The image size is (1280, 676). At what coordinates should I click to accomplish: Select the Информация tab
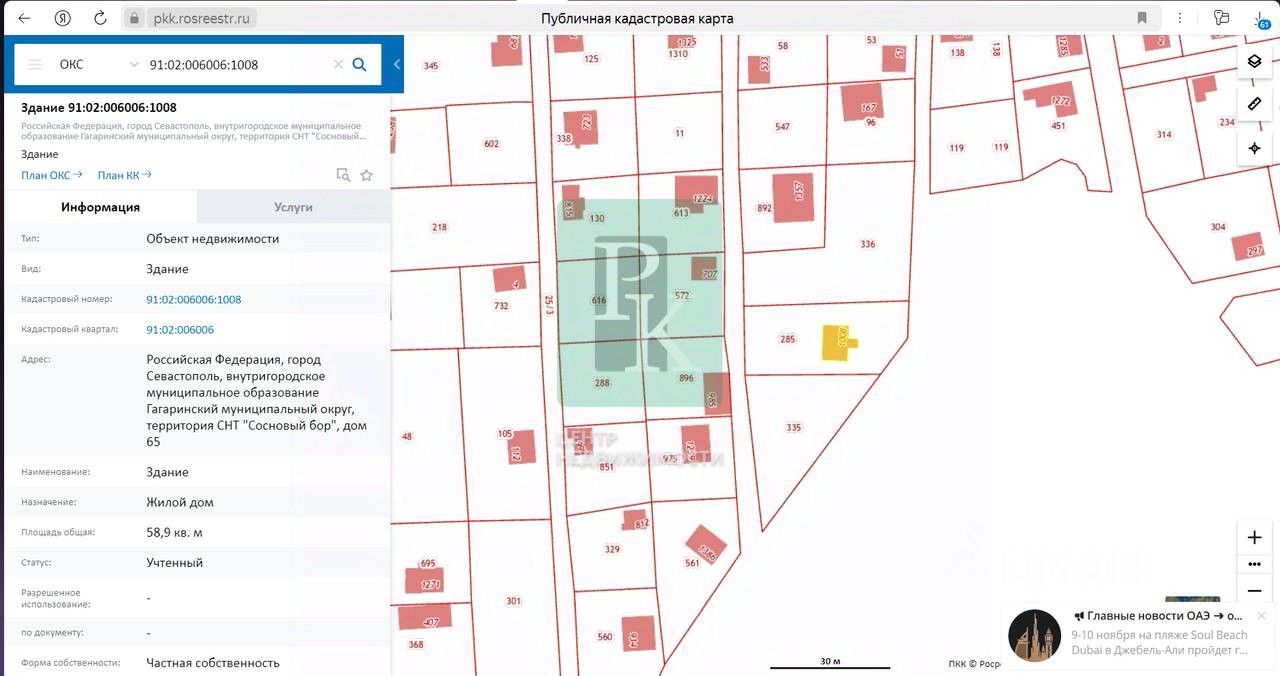click(100, 207)
